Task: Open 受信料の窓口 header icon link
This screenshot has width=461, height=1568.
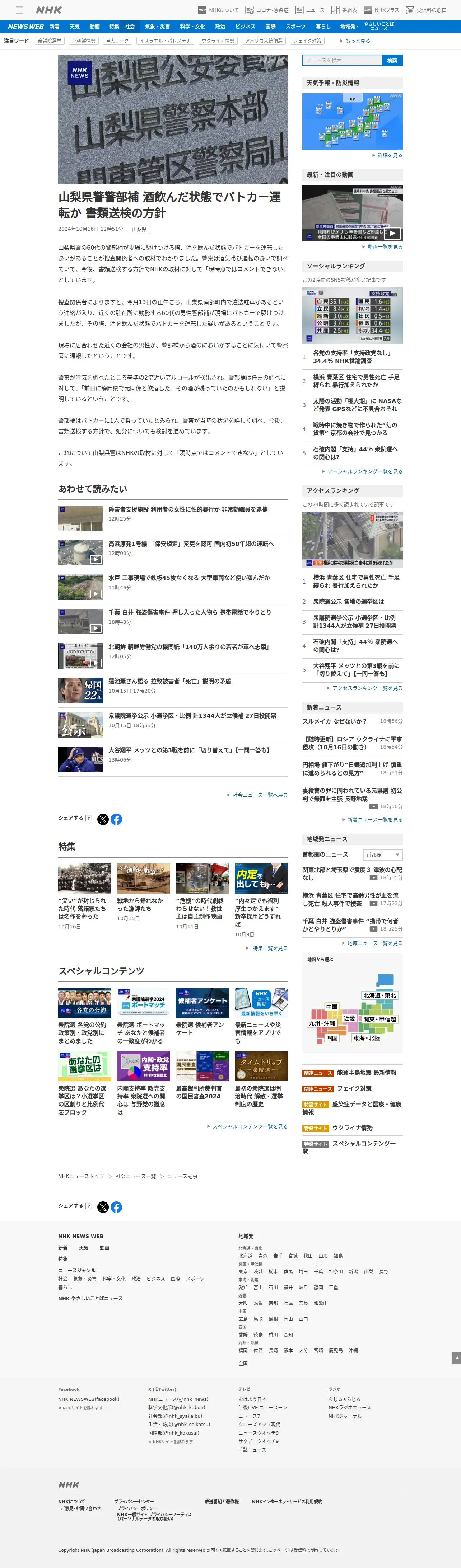Action: (x=426, y=10)
